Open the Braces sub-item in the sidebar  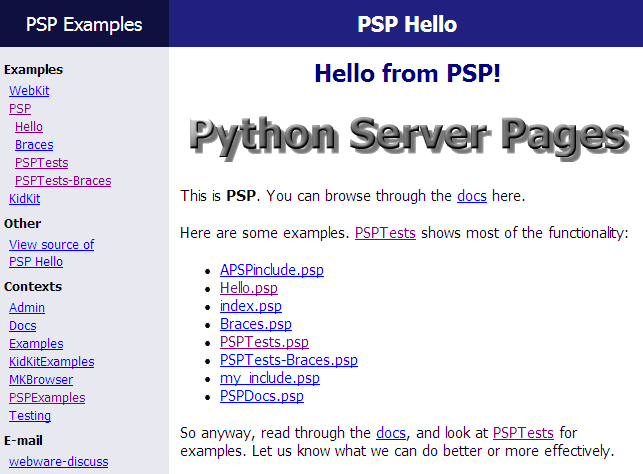pyautogui.click(x=34, y=144)
